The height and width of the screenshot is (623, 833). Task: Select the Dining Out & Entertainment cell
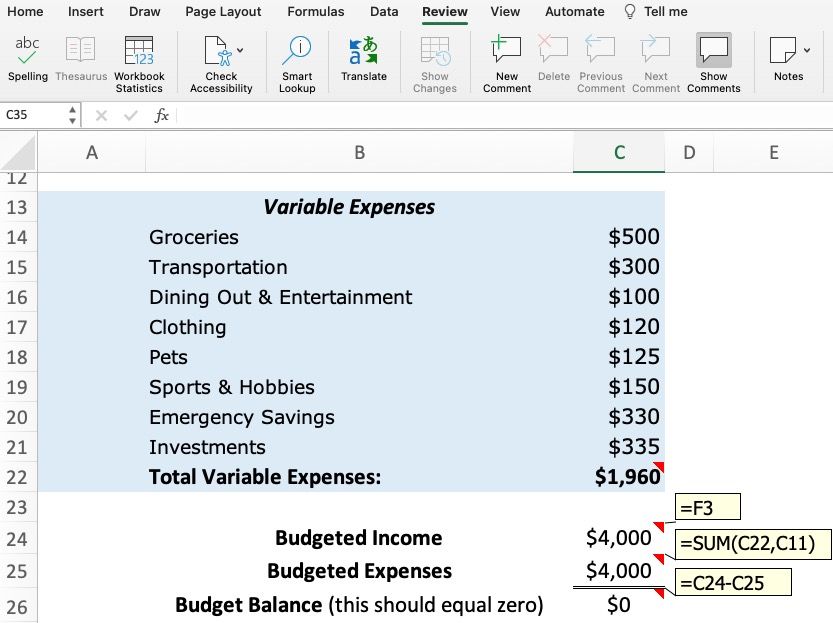[359, 297]
